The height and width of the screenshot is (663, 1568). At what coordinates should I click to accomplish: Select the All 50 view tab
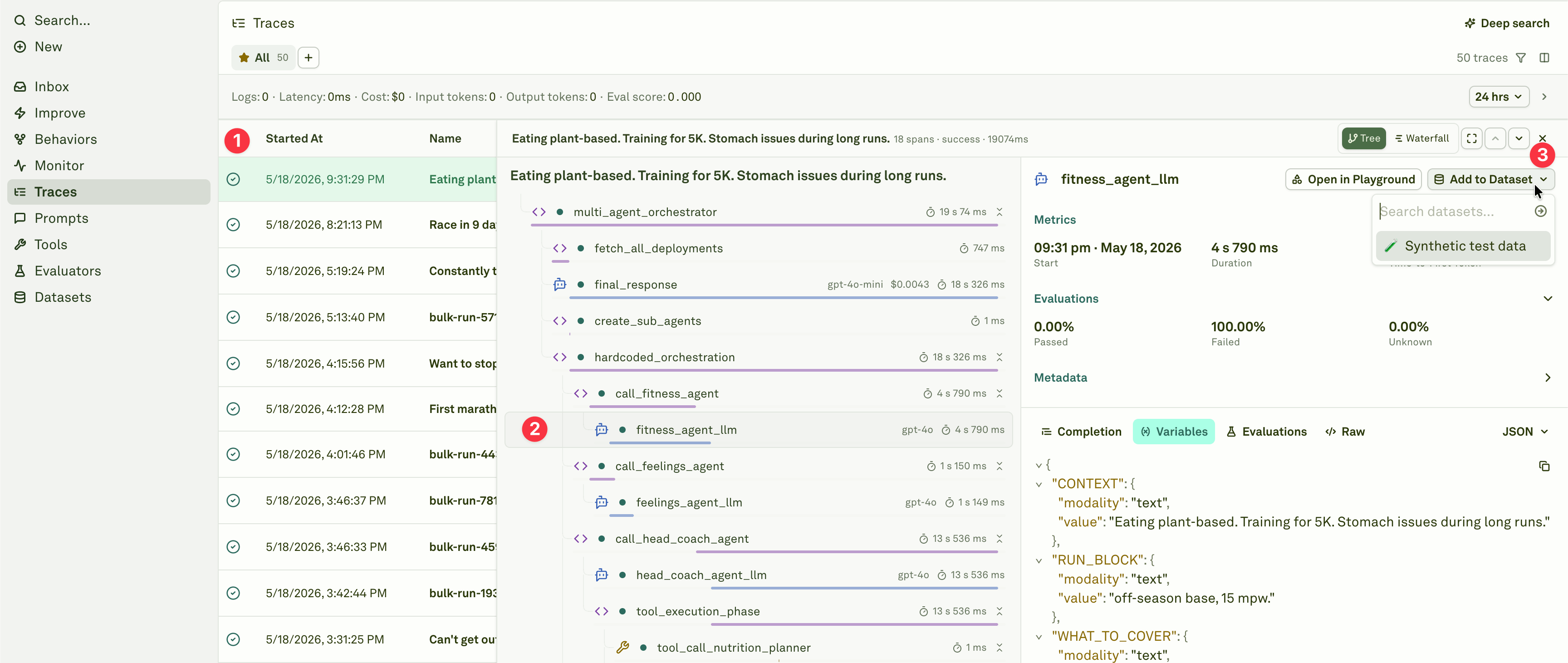coord(264,57)
